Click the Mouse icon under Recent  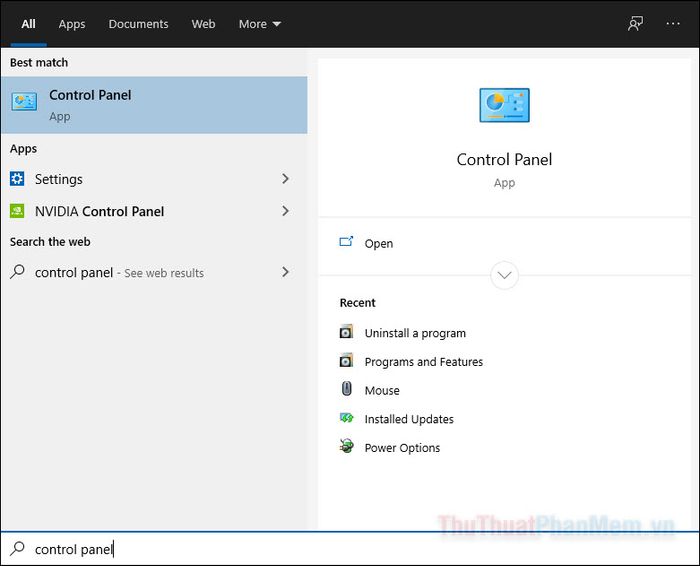point(346,390)
